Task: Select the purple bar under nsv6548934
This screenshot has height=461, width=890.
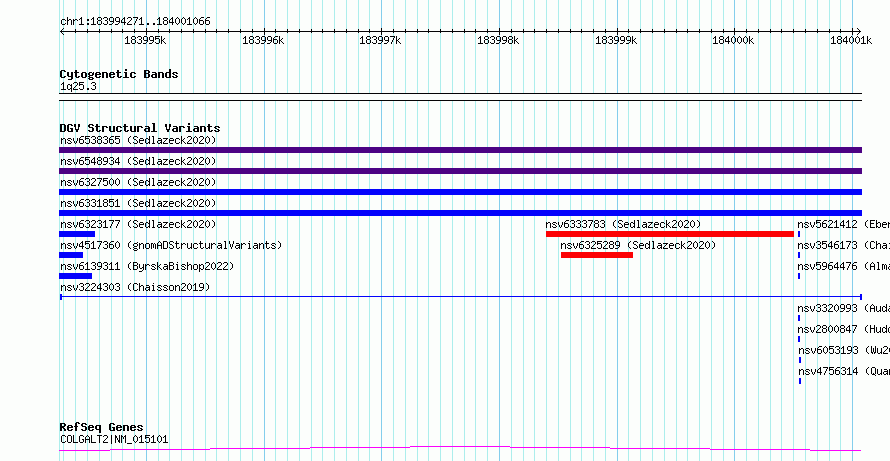Action: tap(460, 171)
